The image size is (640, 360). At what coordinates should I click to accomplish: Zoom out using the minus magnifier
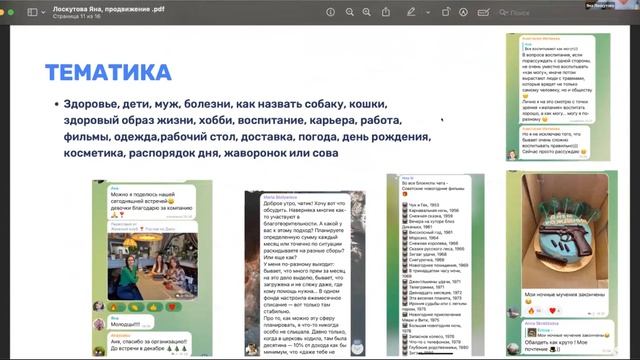350,12
